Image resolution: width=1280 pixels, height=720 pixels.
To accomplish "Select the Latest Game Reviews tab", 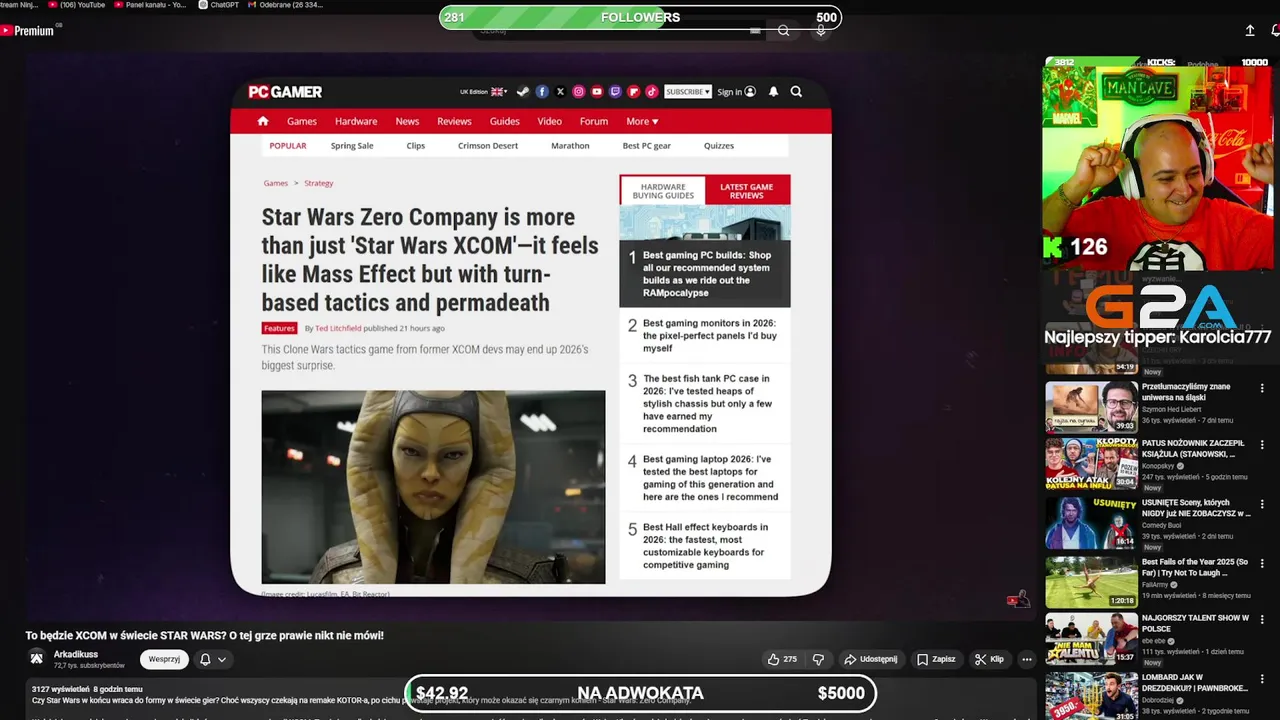I will [747, 191].
